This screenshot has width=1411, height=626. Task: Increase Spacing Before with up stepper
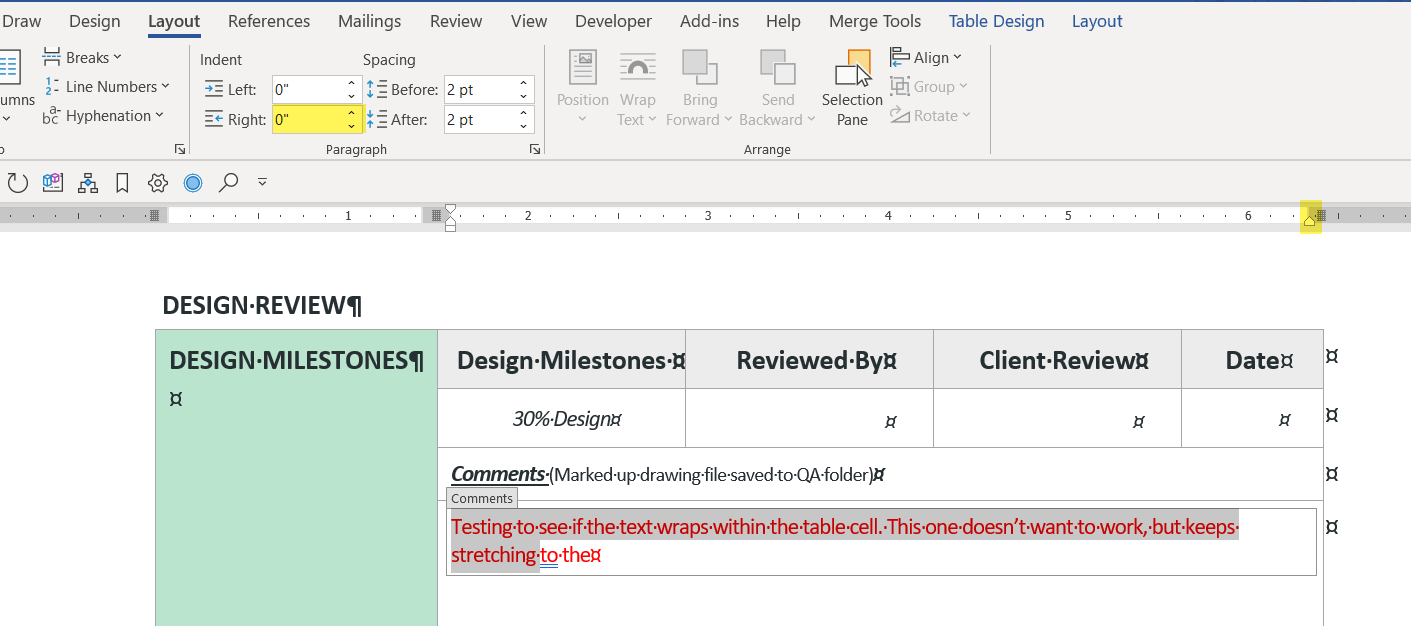tap(523, 84)
